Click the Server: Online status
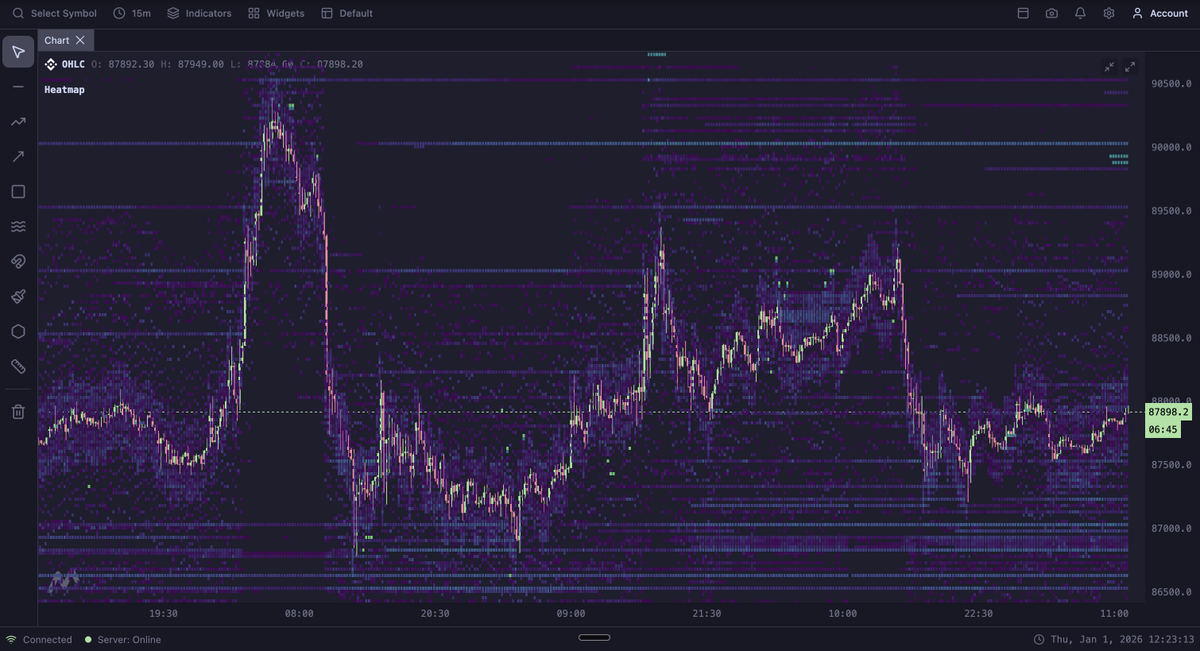The image size is (1200, 651). tap(122, 640)
